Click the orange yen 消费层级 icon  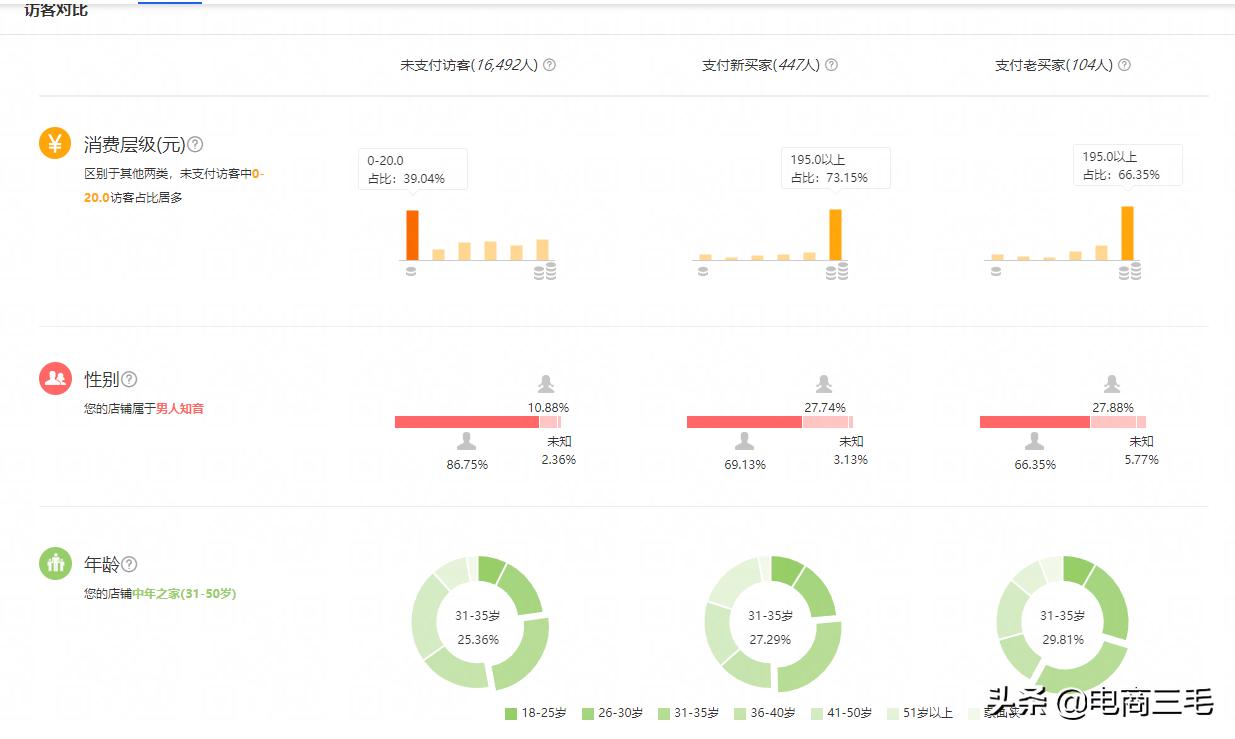coord(55,143)
